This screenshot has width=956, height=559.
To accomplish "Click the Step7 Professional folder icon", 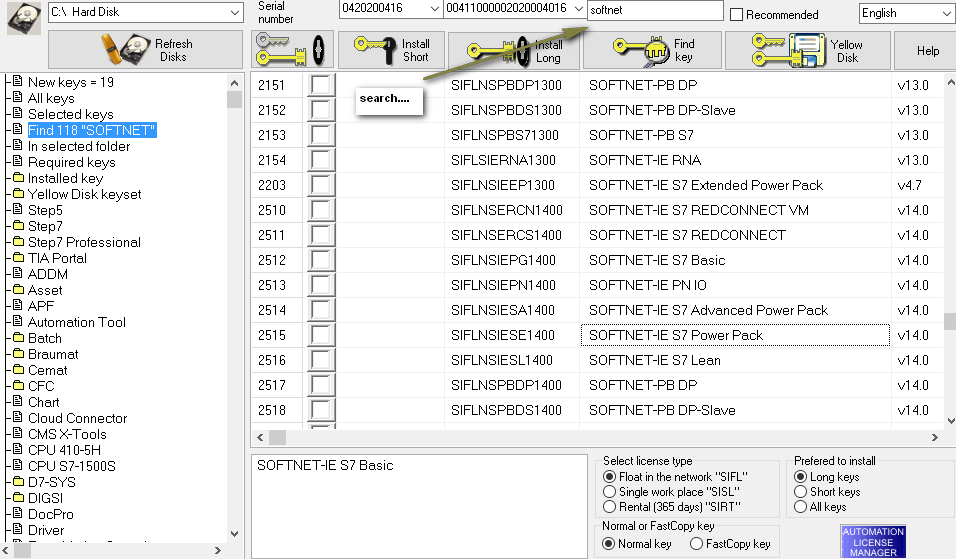I will (18, 241).
